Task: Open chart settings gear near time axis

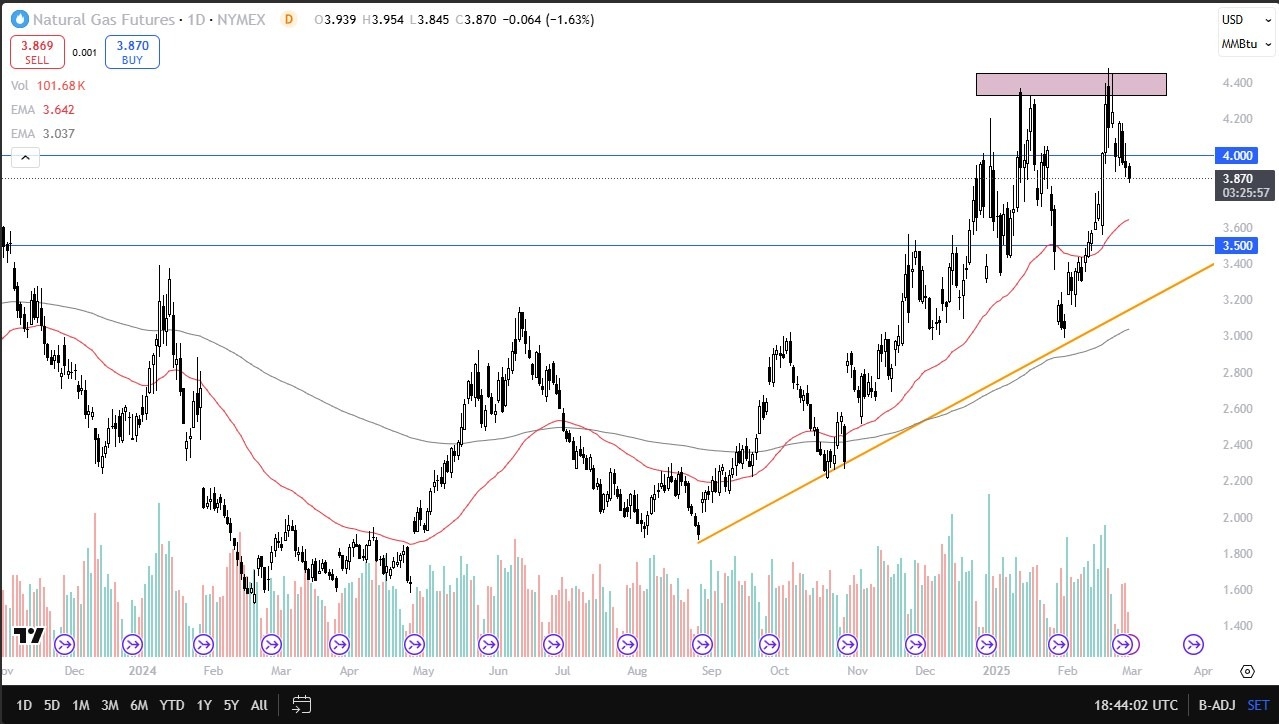Action: [1247, 671]
